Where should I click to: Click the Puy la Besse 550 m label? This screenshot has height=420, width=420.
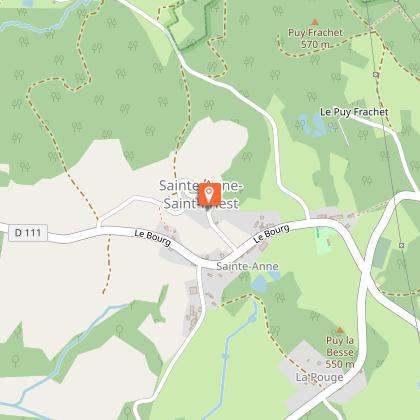coord(340,352)
